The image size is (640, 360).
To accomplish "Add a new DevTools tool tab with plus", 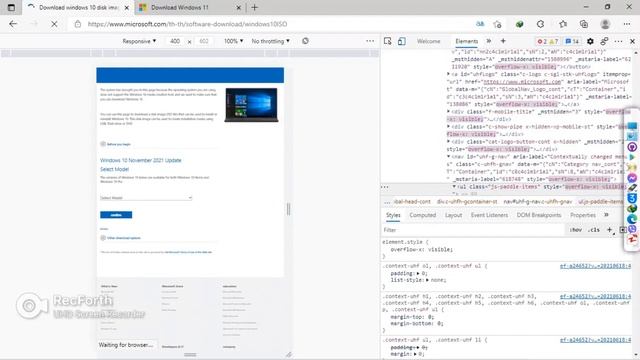I will pyautogui.click(x=503, y=41).
